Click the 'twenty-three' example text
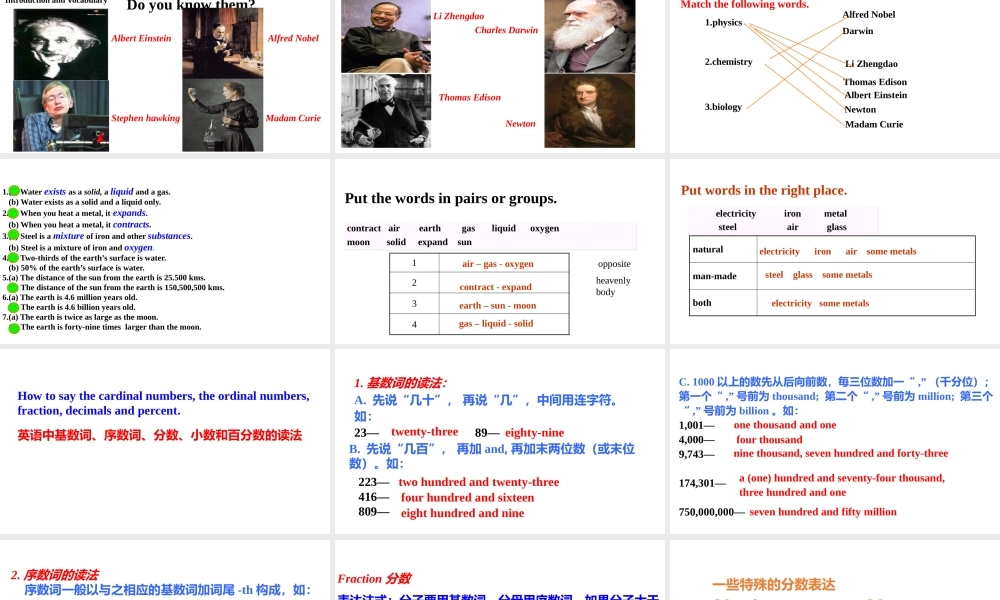 425,432
